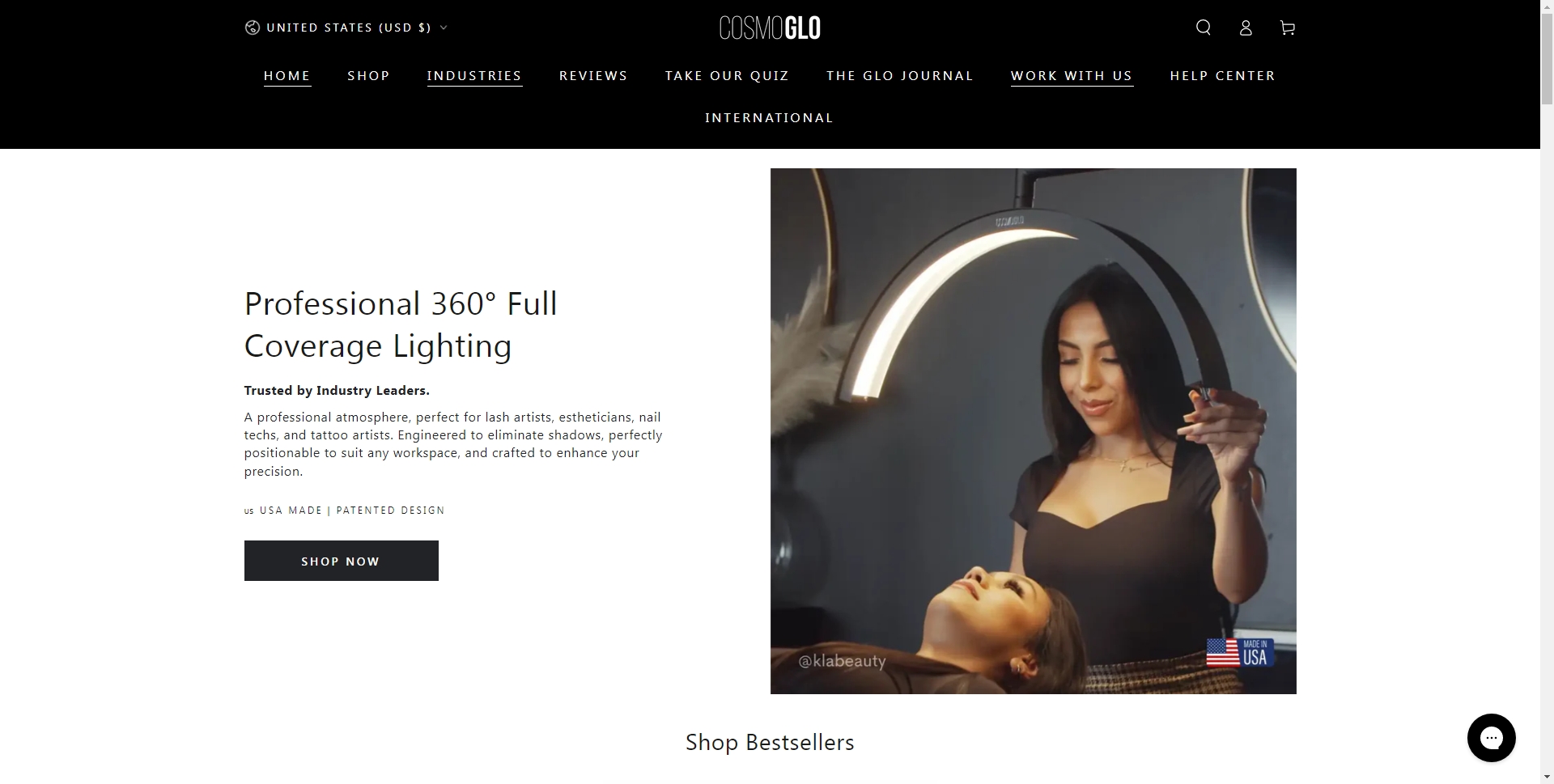
Task: Open the Shop menu
Action: click(369, 75)
